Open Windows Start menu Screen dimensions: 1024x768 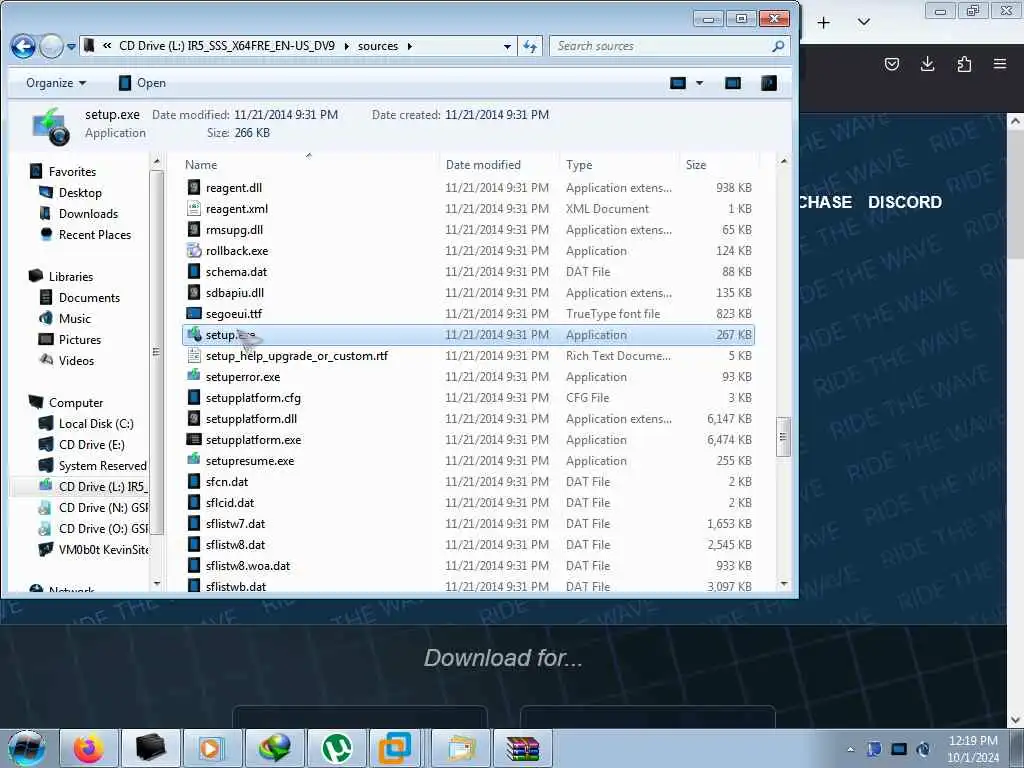(26, 748)
